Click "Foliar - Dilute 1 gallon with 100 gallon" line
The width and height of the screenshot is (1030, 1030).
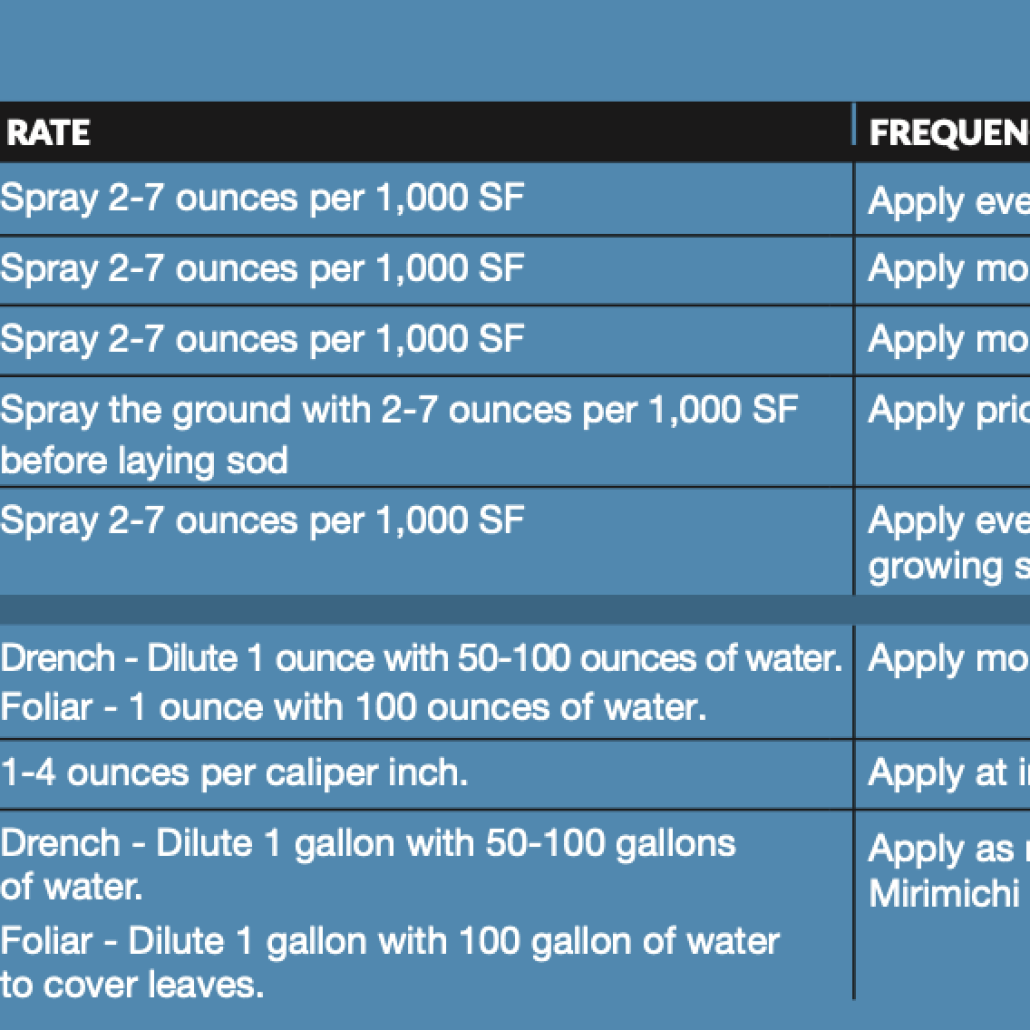(390, 941)
